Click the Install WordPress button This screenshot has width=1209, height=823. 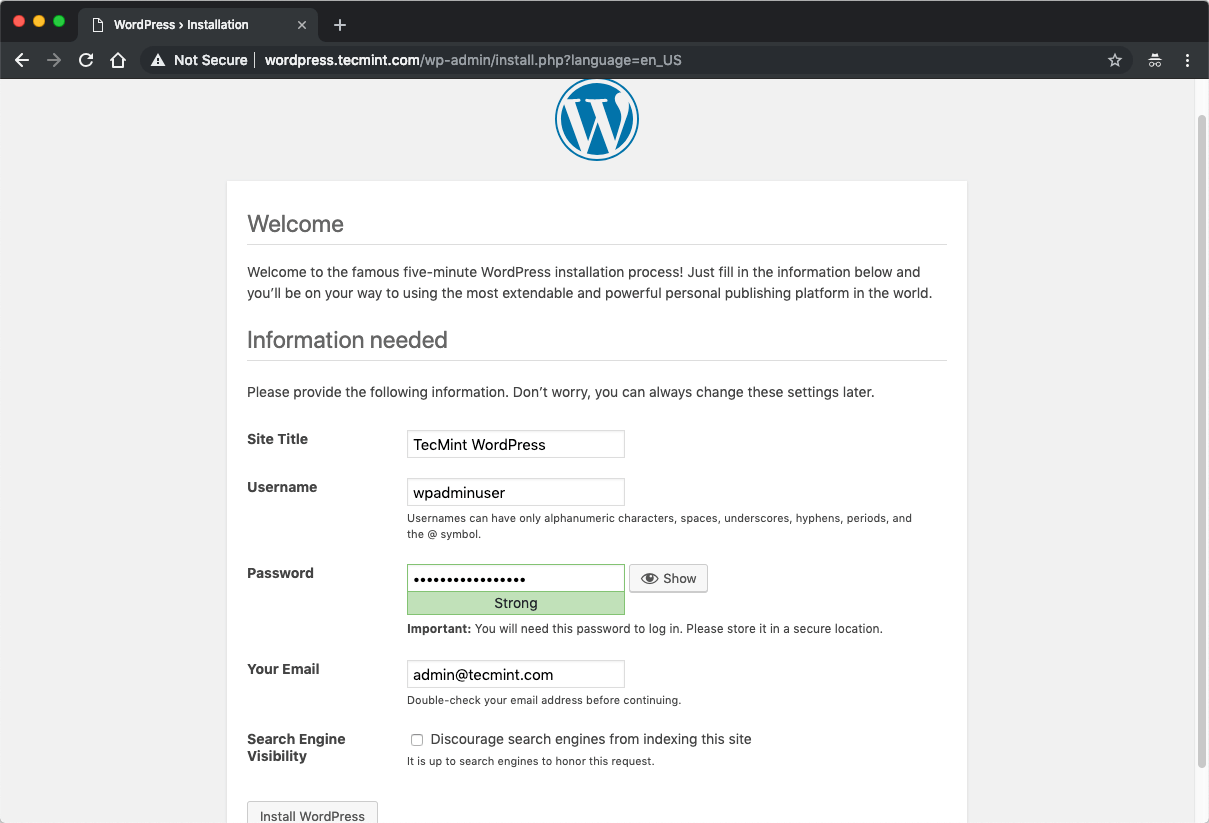pyautogui.click(x=312, y=814)
